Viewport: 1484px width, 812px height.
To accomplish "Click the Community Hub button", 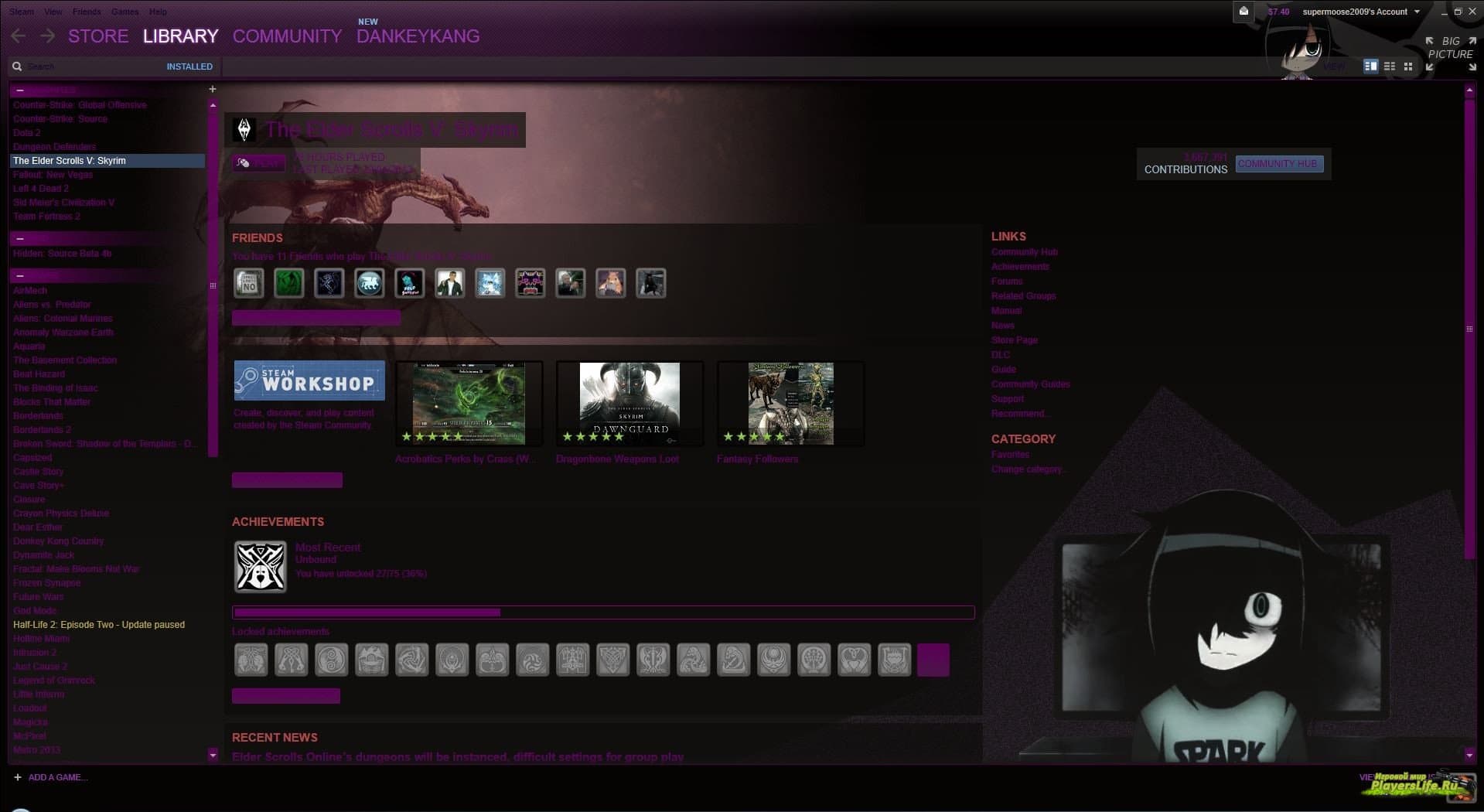I will tap(1279, 164).
